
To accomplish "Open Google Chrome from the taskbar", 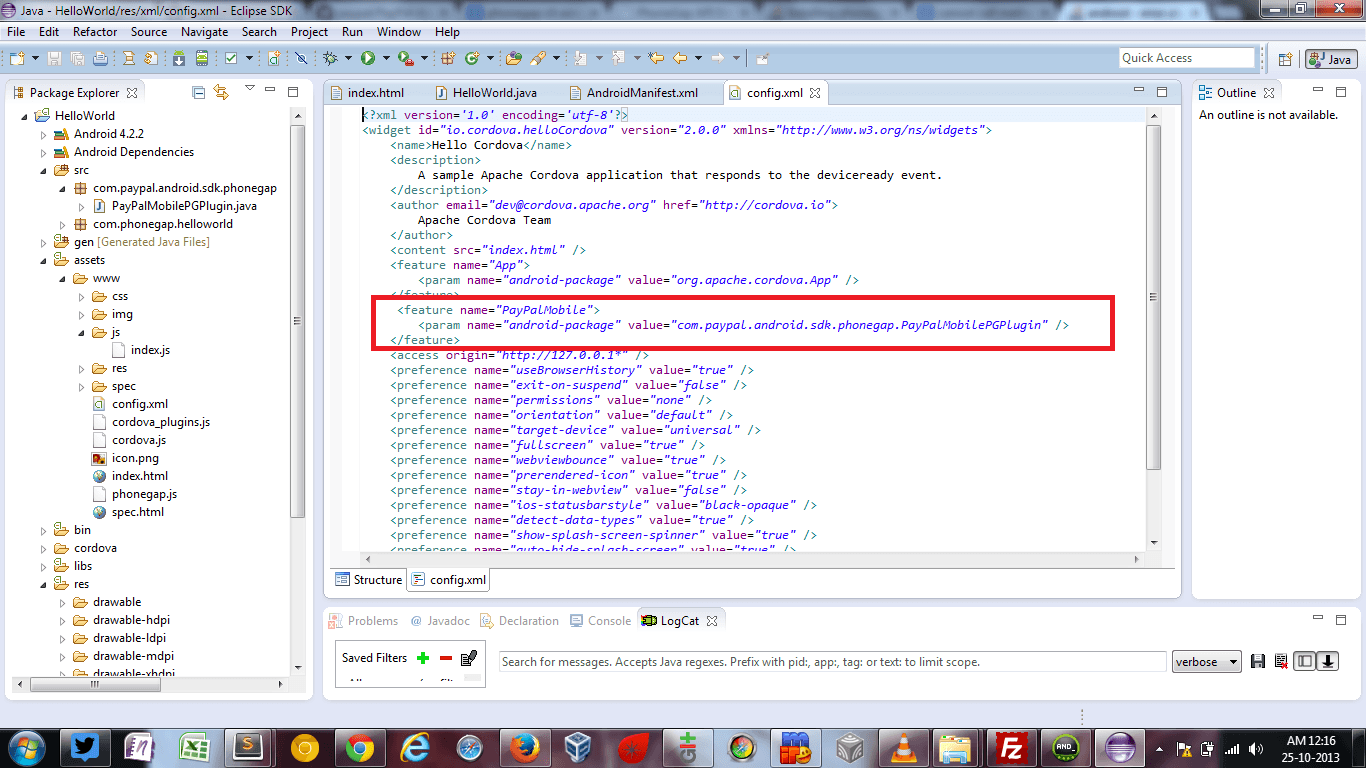I will pos(360,748).
